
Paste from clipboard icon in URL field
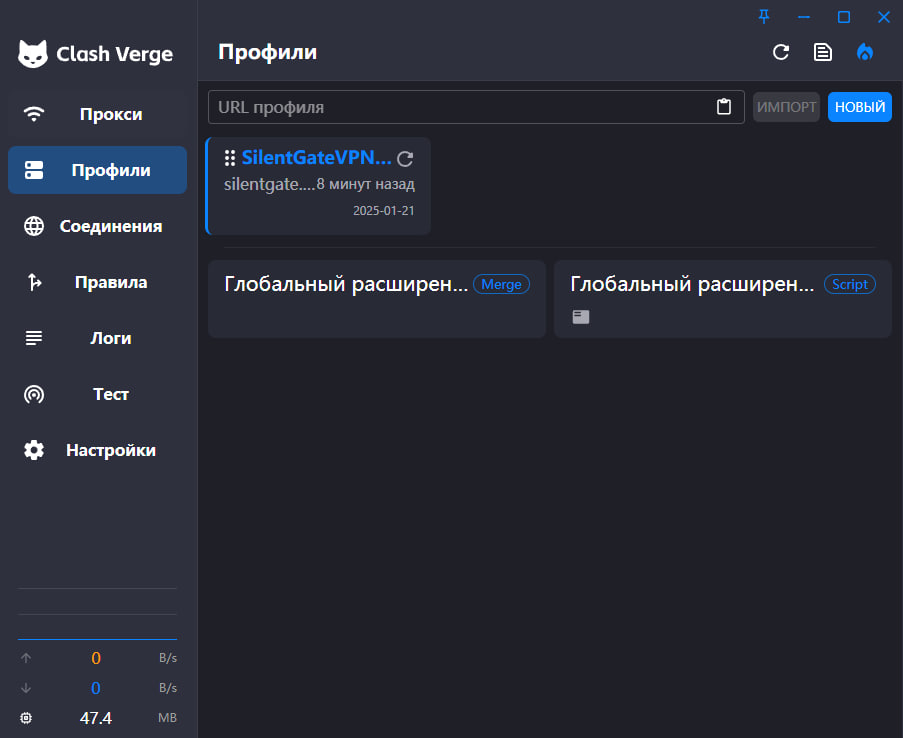coord(724,107)
